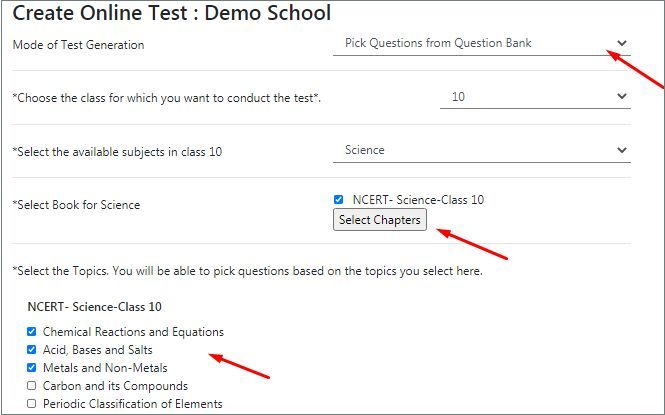Uncheck Acid, Bases and Salts topic
The height and width of the screenshot is (415, 665).
pos(31,350)
